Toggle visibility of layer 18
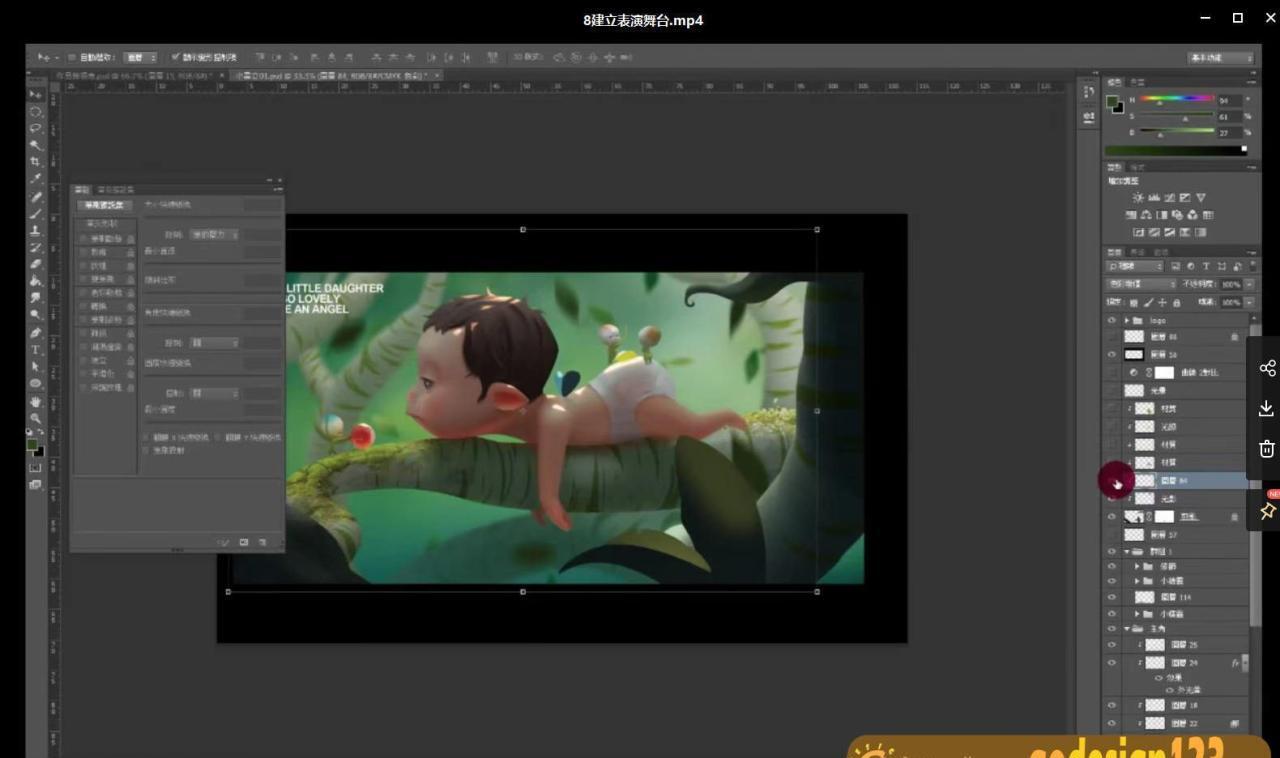 1111,705
